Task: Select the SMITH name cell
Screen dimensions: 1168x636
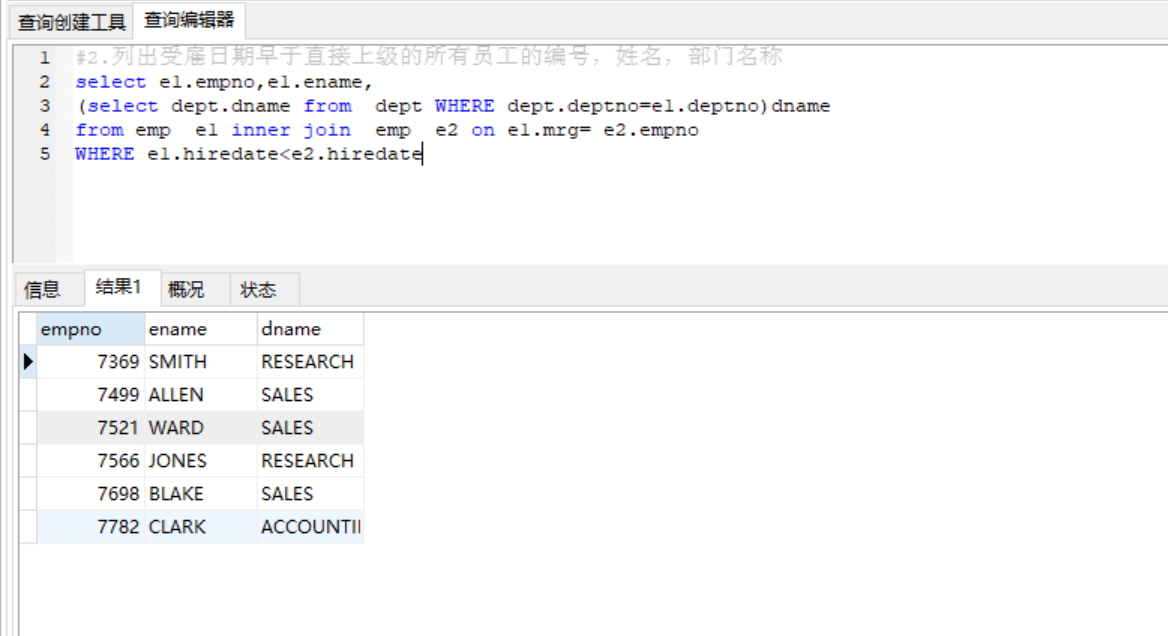Action: tap(200, 362)
